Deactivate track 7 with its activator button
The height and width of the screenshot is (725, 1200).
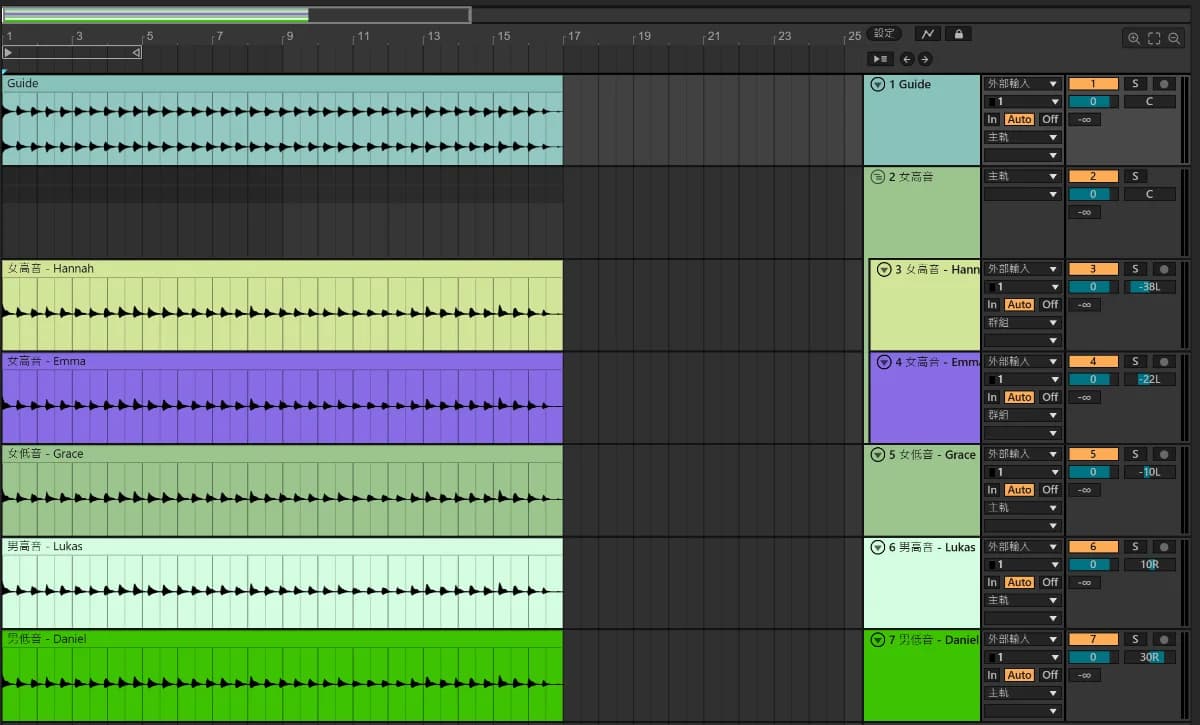[x=1093, y=639]
